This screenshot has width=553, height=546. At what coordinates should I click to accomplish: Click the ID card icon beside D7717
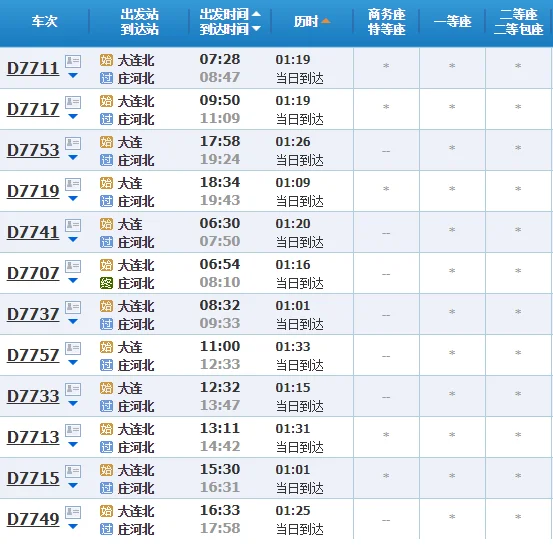click(73, 102)
